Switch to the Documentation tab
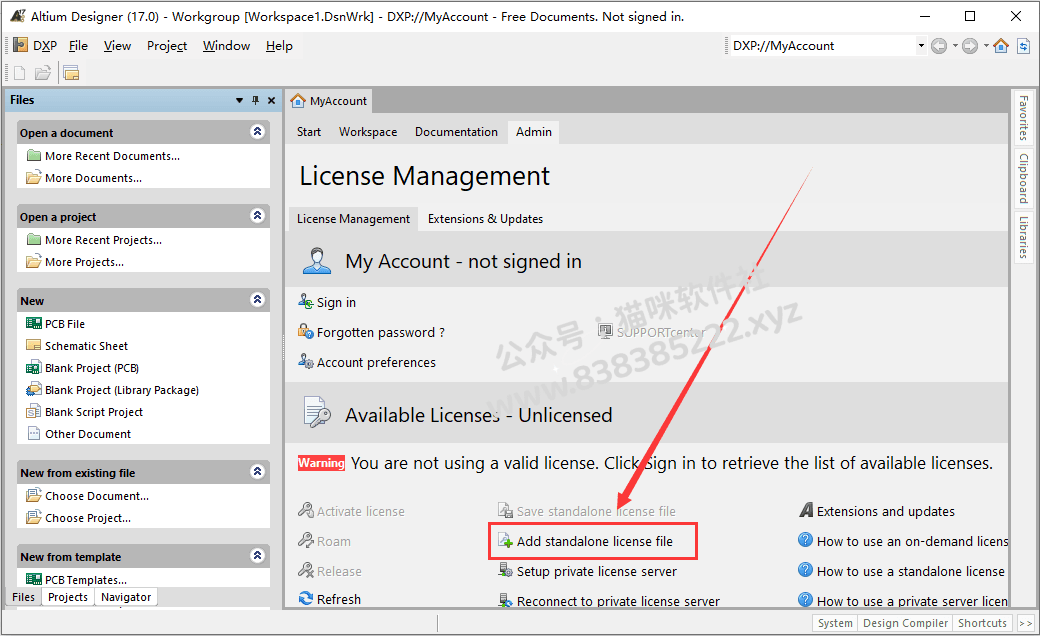The height and width of the screenshot is (636, 1040). 456,132
